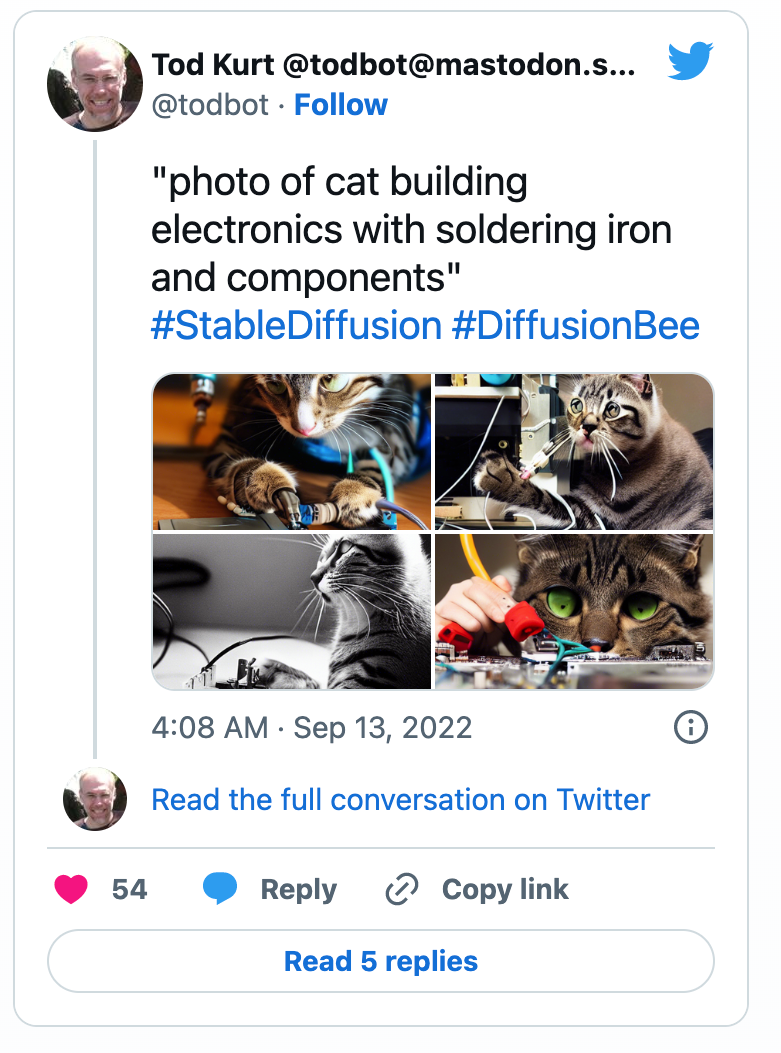Open the green-eyed cat image
Viewport: 781px width, 1053px height.
574,611
